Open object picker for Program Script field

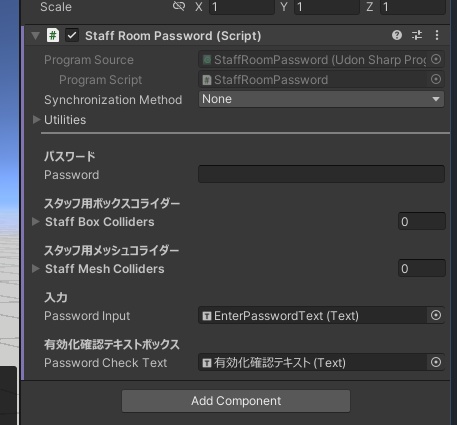(436, 79)
